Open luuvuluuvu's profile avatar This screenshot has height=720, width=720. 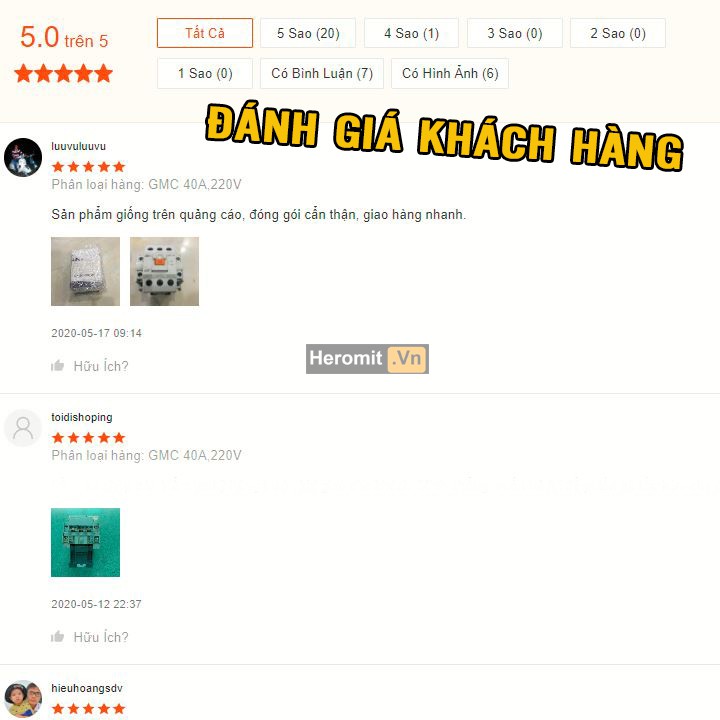pos(23,157)
